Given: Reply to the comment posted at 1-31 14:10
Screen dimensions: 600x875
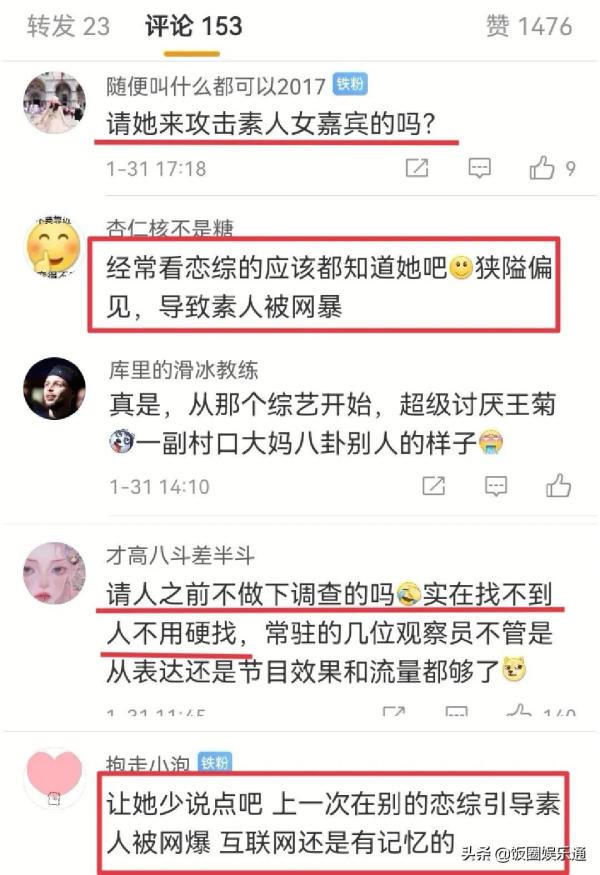Looking at the screenshot, I should [496, 486].
